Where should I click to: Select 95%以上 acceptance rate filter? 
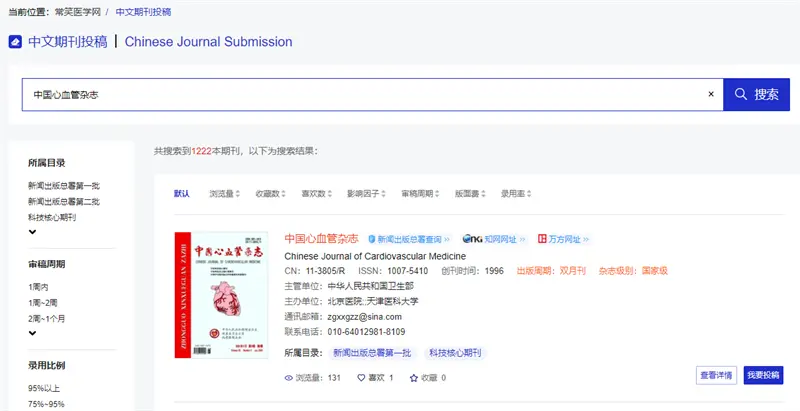(x=46, y=388)
